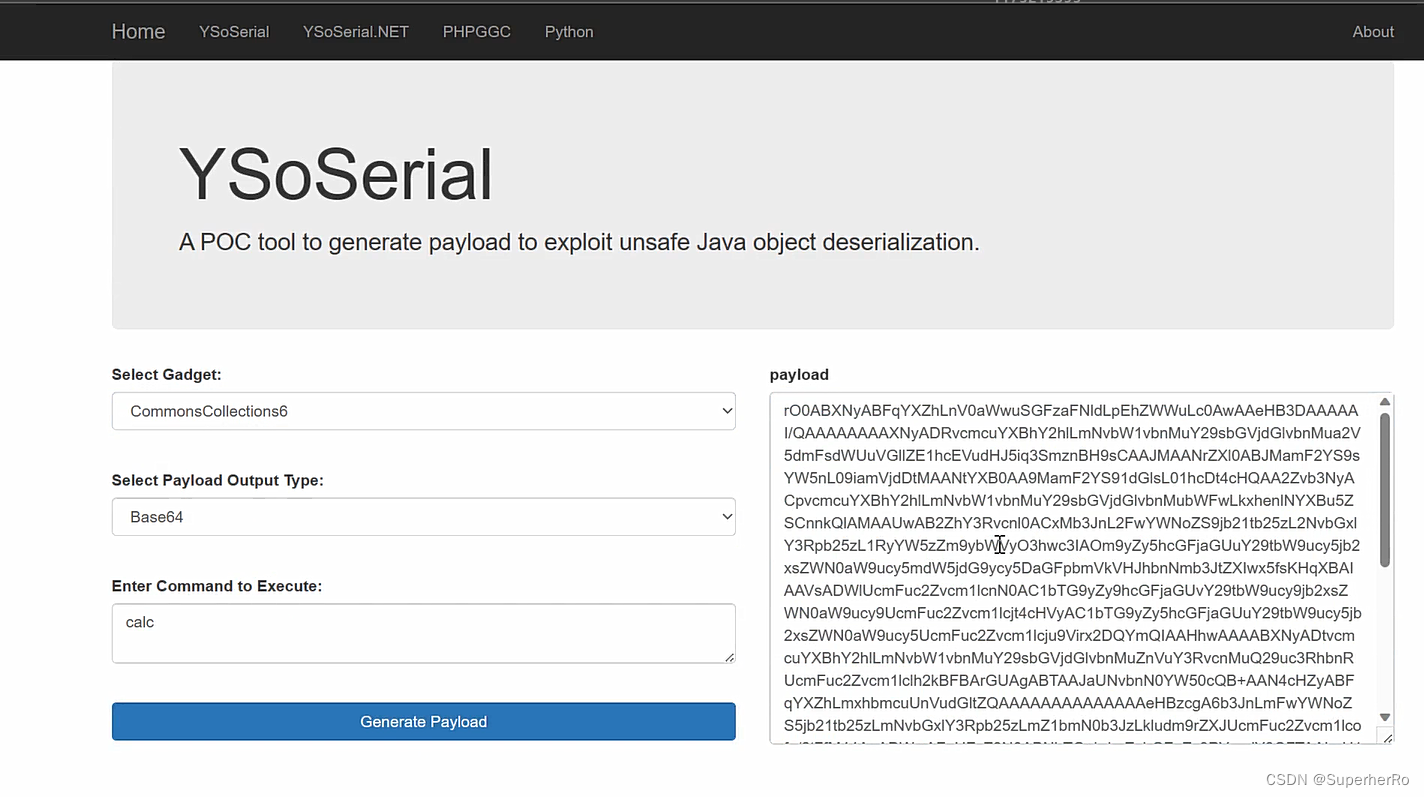Click the Generate Payload button
Viewport: 1424px width, 797px height.
[x=424, y=722]
